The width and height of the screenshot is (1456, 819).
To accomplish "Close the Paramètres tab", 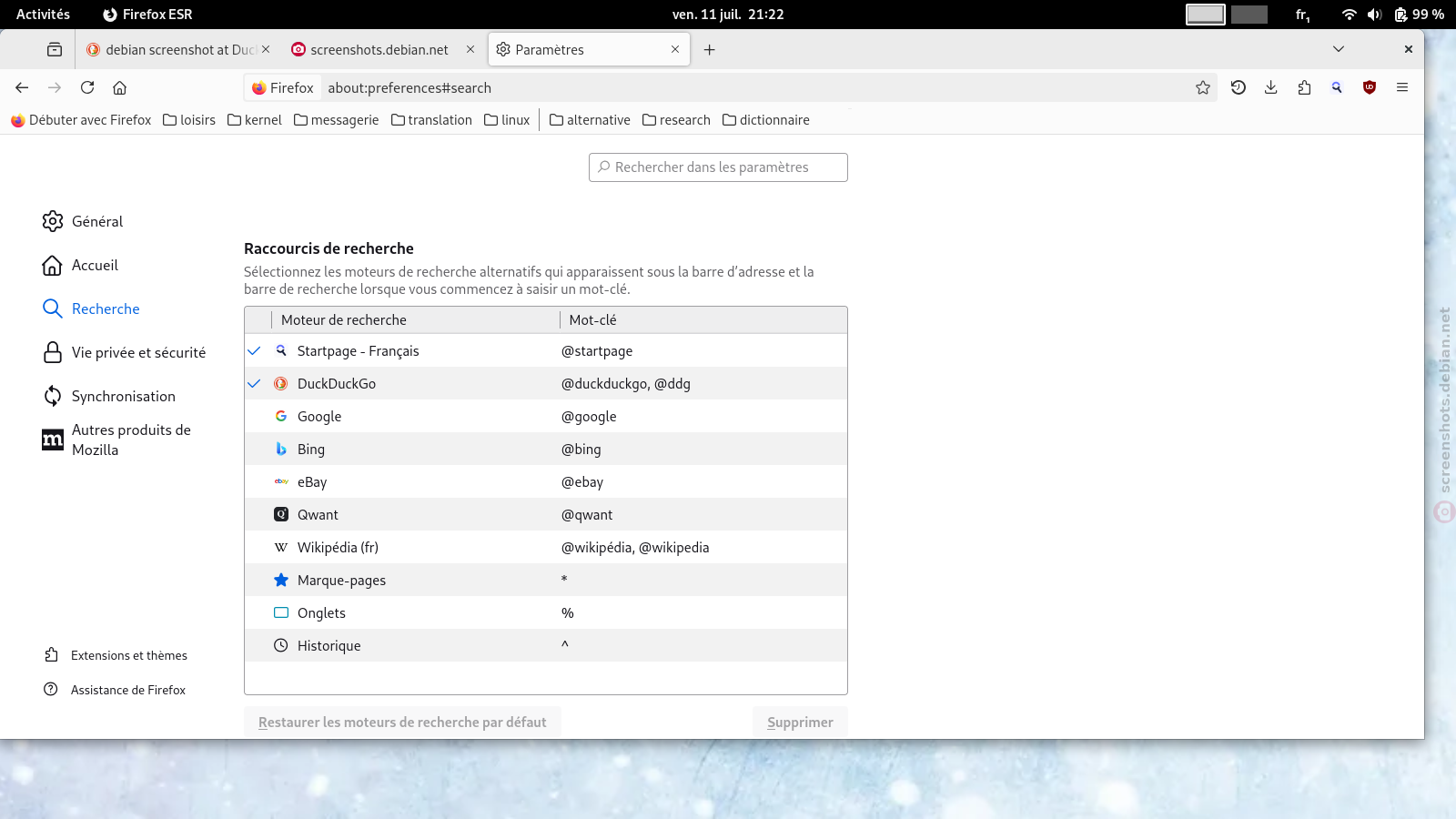I will point(675,49).
